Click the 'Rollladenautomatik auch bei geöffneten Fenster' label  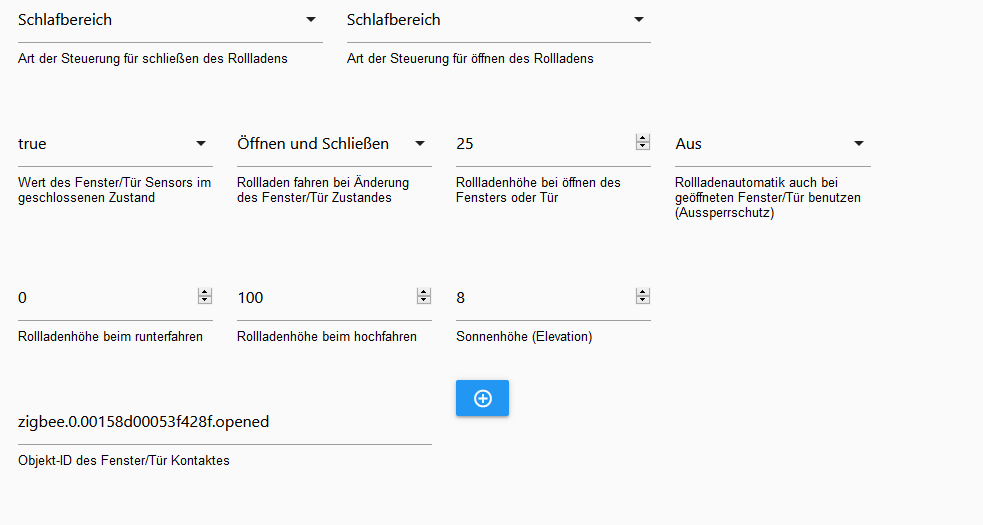[x=768, y=198]
